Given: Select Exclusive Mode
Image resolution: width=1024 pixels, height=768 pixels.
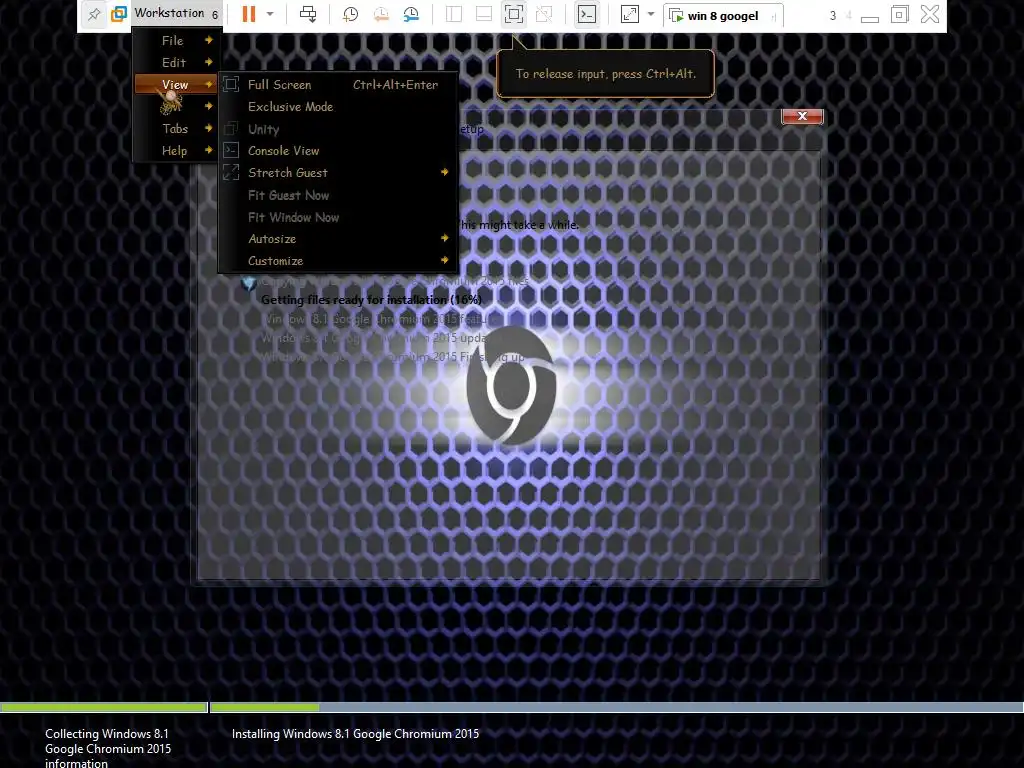Looking at the screenshot, I should (338, 106).
